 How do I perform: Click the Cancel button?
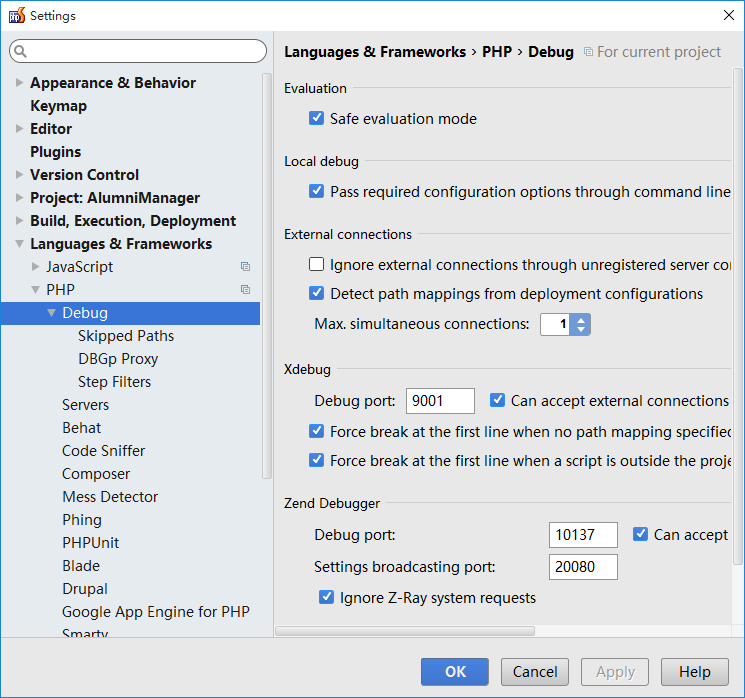coord(535,671)
